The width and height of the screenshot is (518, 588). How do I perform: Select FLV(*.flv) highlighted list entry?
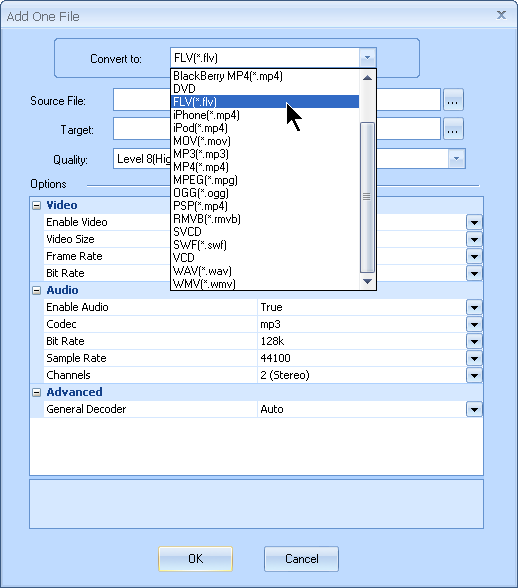pos(265,102)
